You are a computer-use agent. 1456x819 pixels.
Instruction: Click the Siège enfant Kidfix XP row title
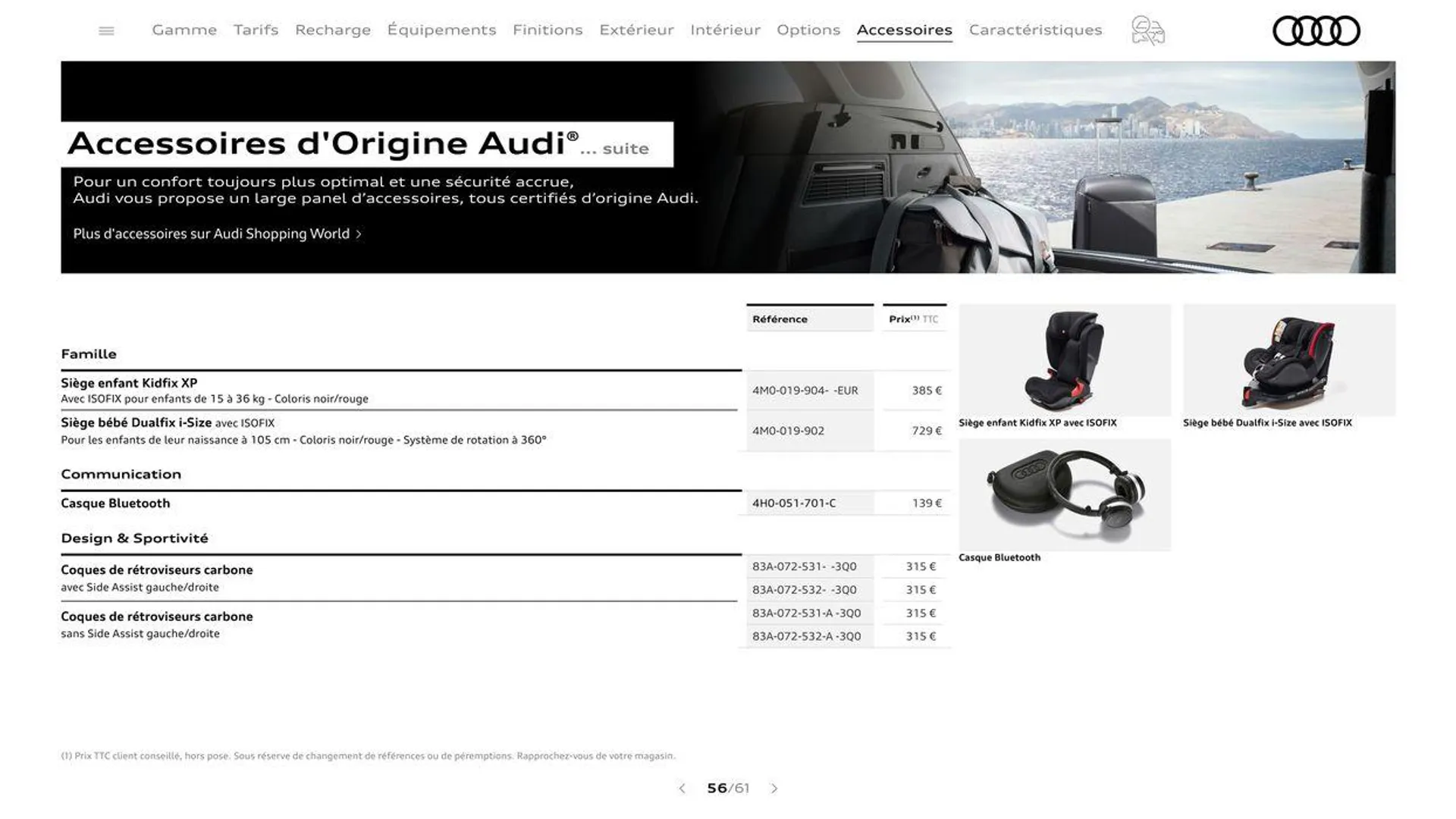(x=129, y=383)
